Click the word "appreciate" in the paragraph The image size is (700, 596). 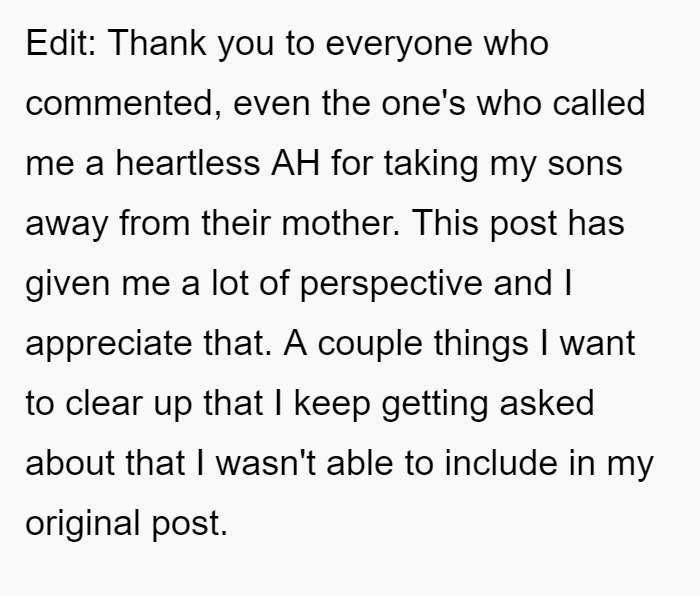[109, 345]
